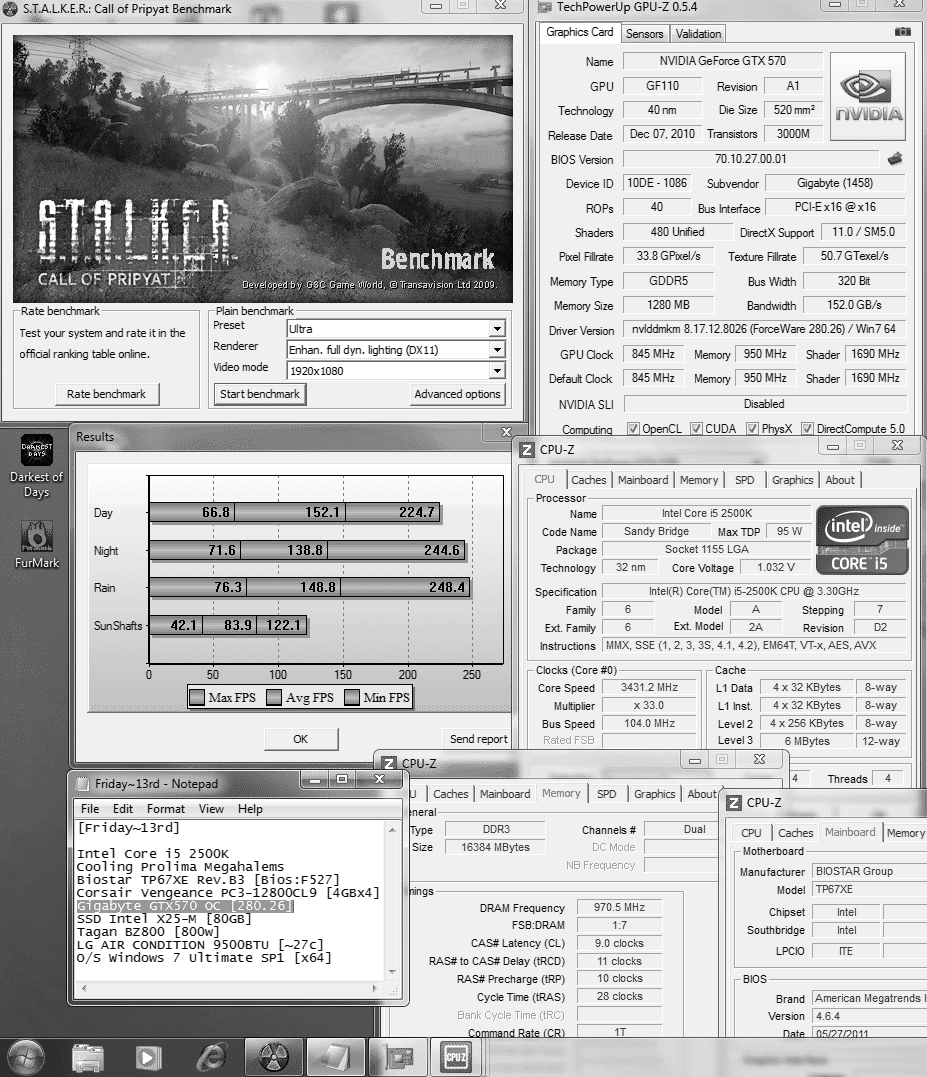Open FurMark desktop shortcut
This screenshot has width=927, height=1077.
click(36, 545)
